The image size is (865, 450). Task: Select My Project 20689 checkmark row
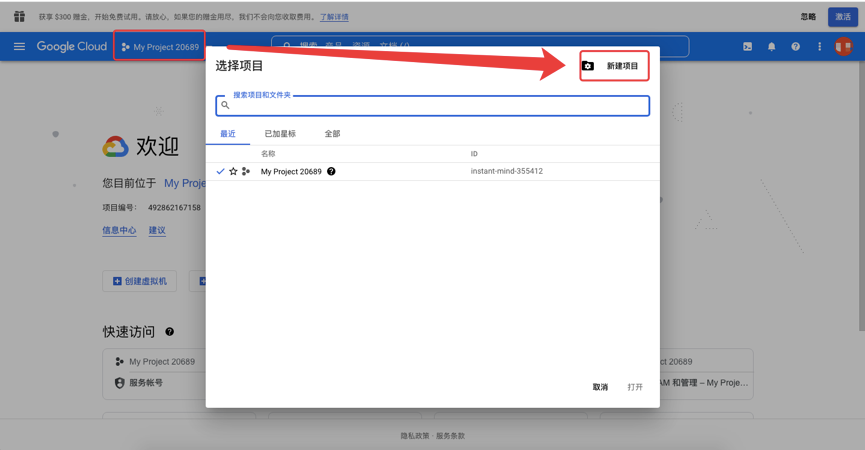coord(290,172)
